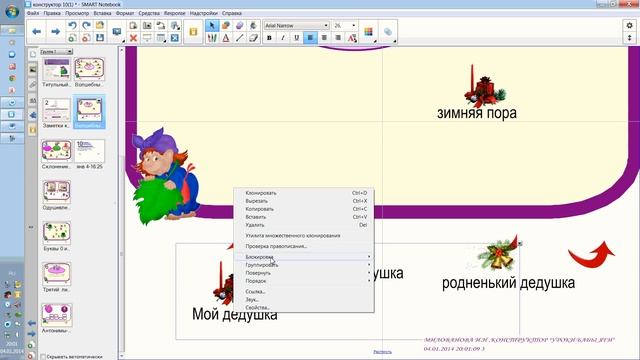Image resolution: width=640 pixels, height=360 pixels.
Task: Go to next page with right arrow
Action: coord(55,31)
